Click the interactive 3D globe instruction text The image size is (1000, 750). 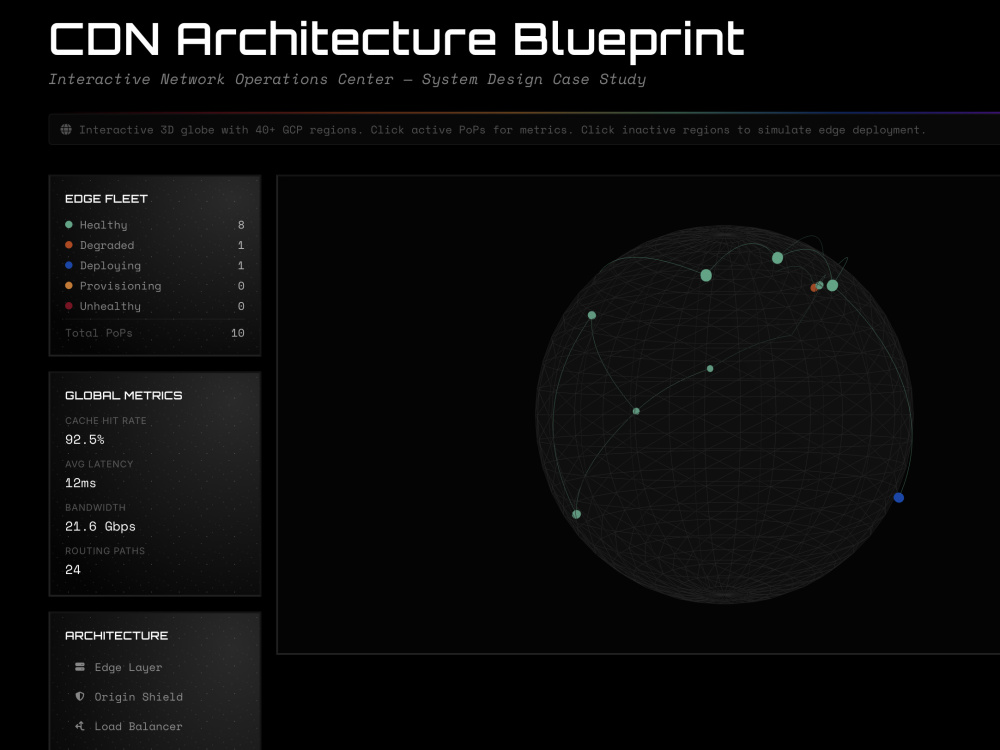[503, 130]
